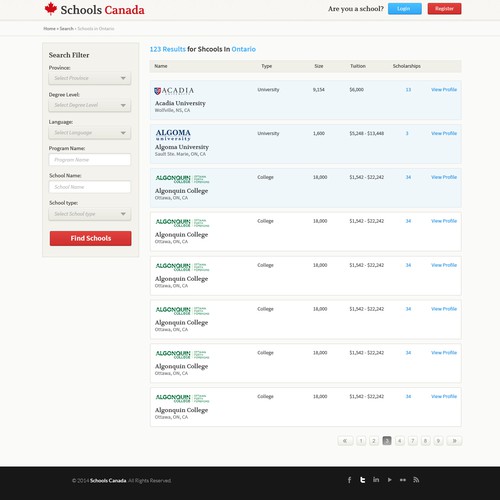Go to results page 4
The width and height of the screenshot is (500, 500).
pos(400,441)
